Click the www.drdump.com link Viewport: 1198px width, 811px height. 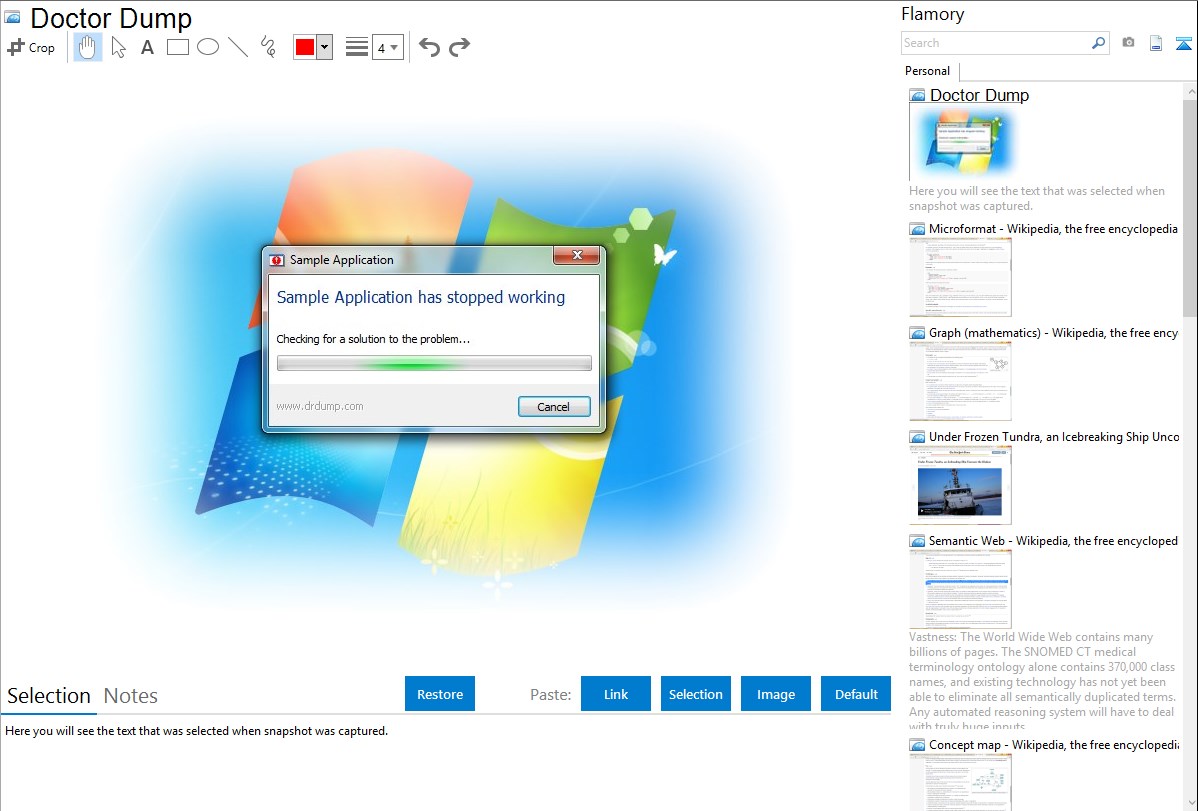319,407
